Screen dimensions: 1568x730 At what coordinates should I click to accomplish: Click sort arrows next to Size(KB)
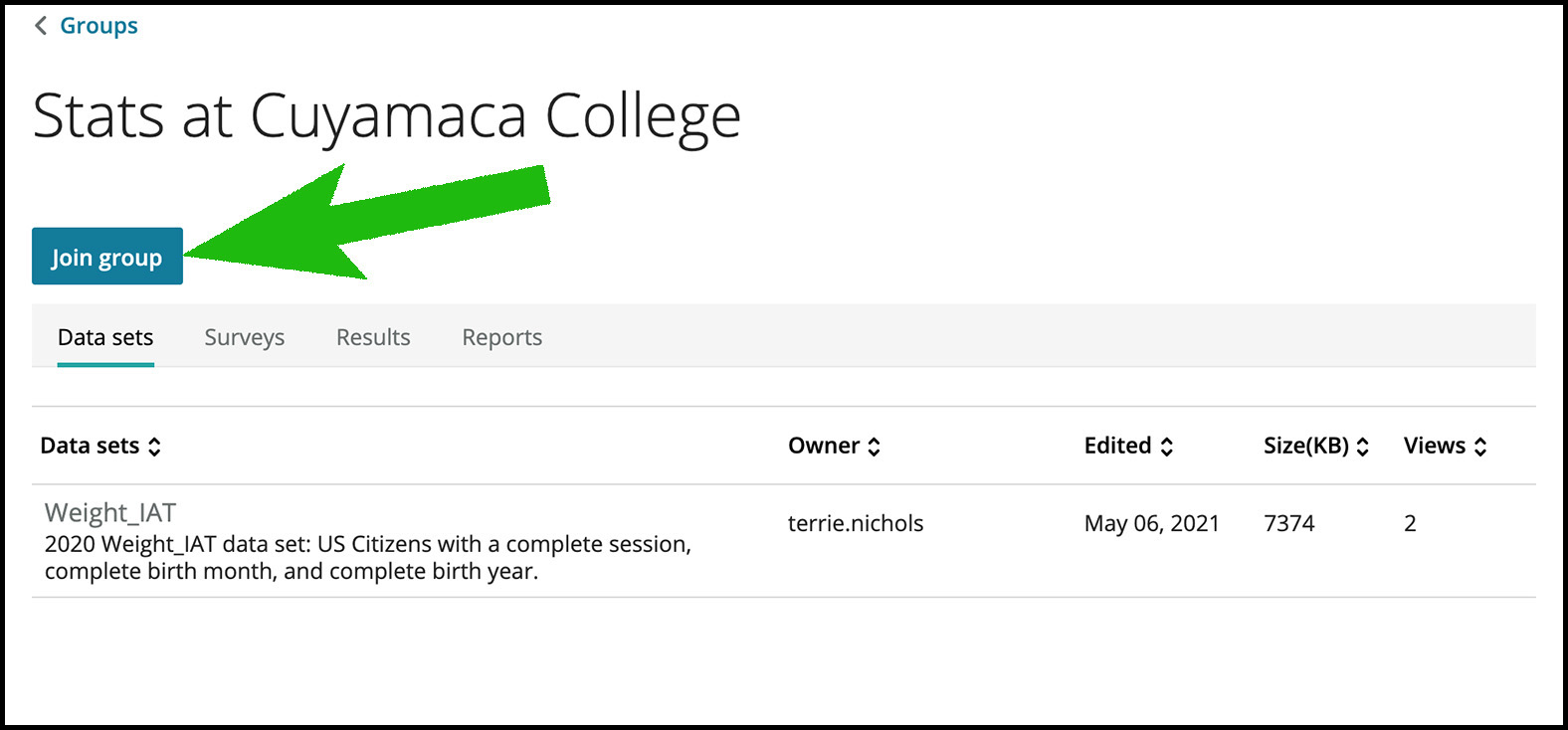[x=1362, y=447]
